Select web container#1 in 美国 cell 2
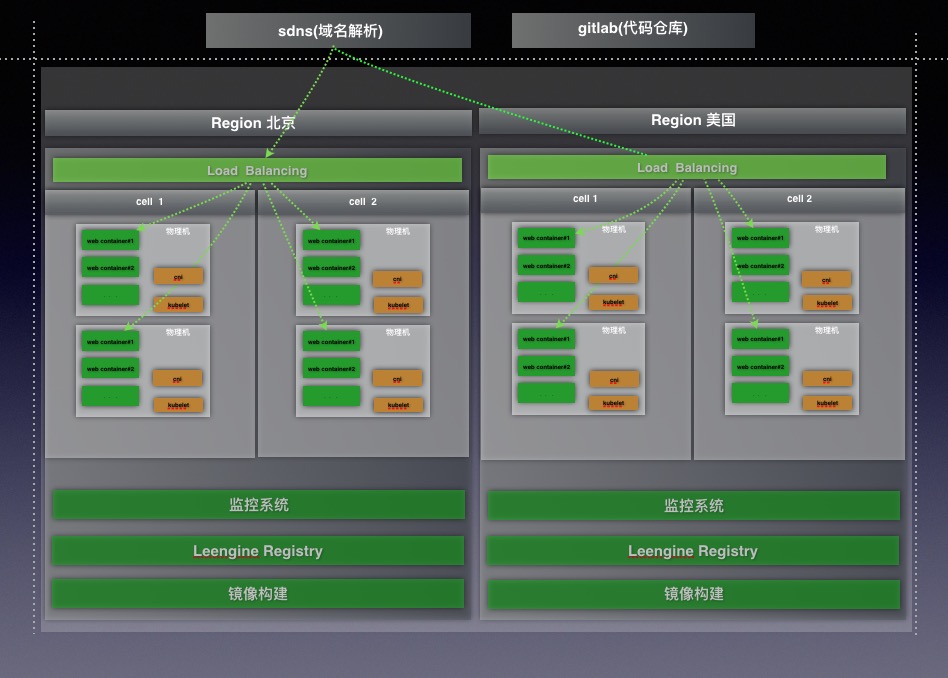 click(x=760, y=238)
